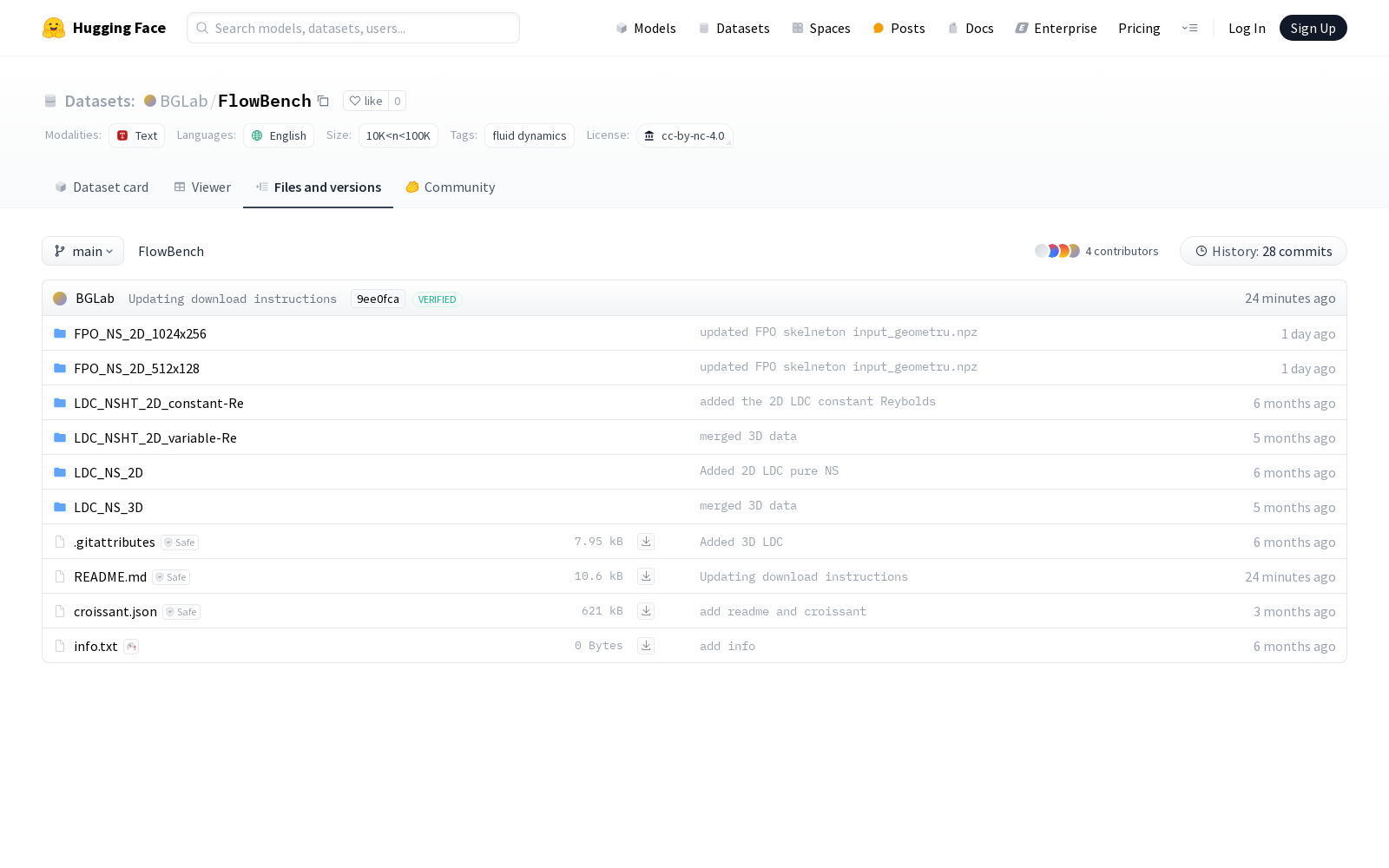This screenshot has width=1389, height=868.
Task: Download the .gitattributes file
Action: click(x=646, y=542)
